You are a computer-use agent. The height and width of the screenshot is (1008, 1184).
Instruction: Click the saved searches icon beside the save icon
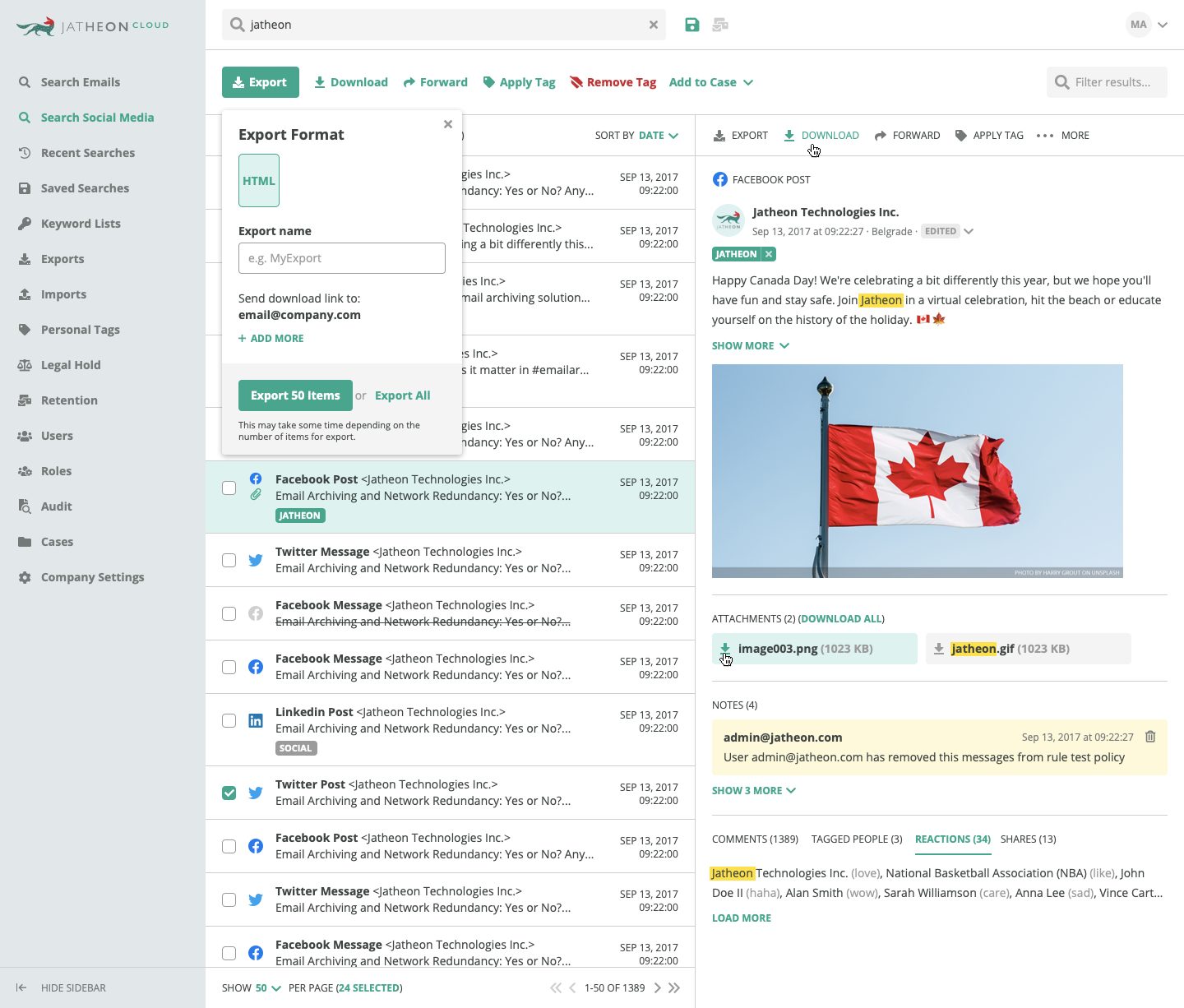point(720,25)
